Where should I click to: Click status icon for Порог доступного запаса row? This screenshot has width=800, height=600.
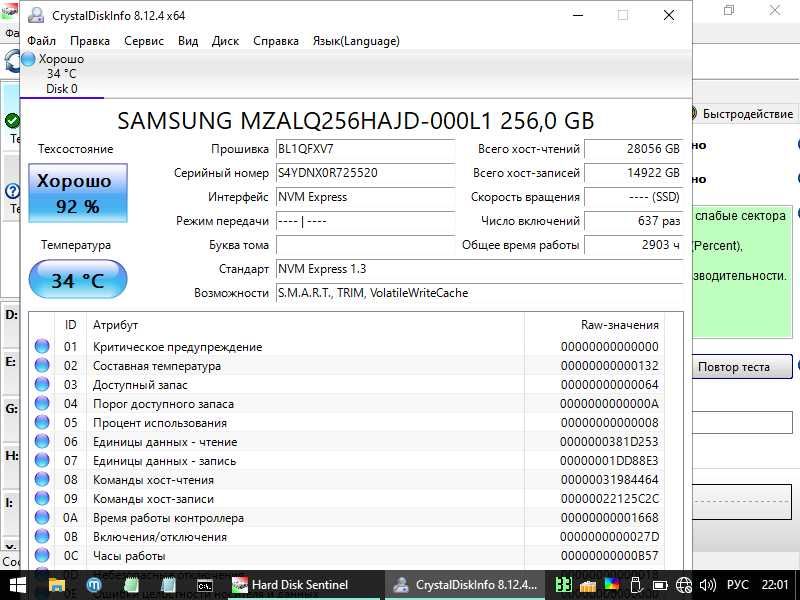pyautogui.click(x=42, y=404)
